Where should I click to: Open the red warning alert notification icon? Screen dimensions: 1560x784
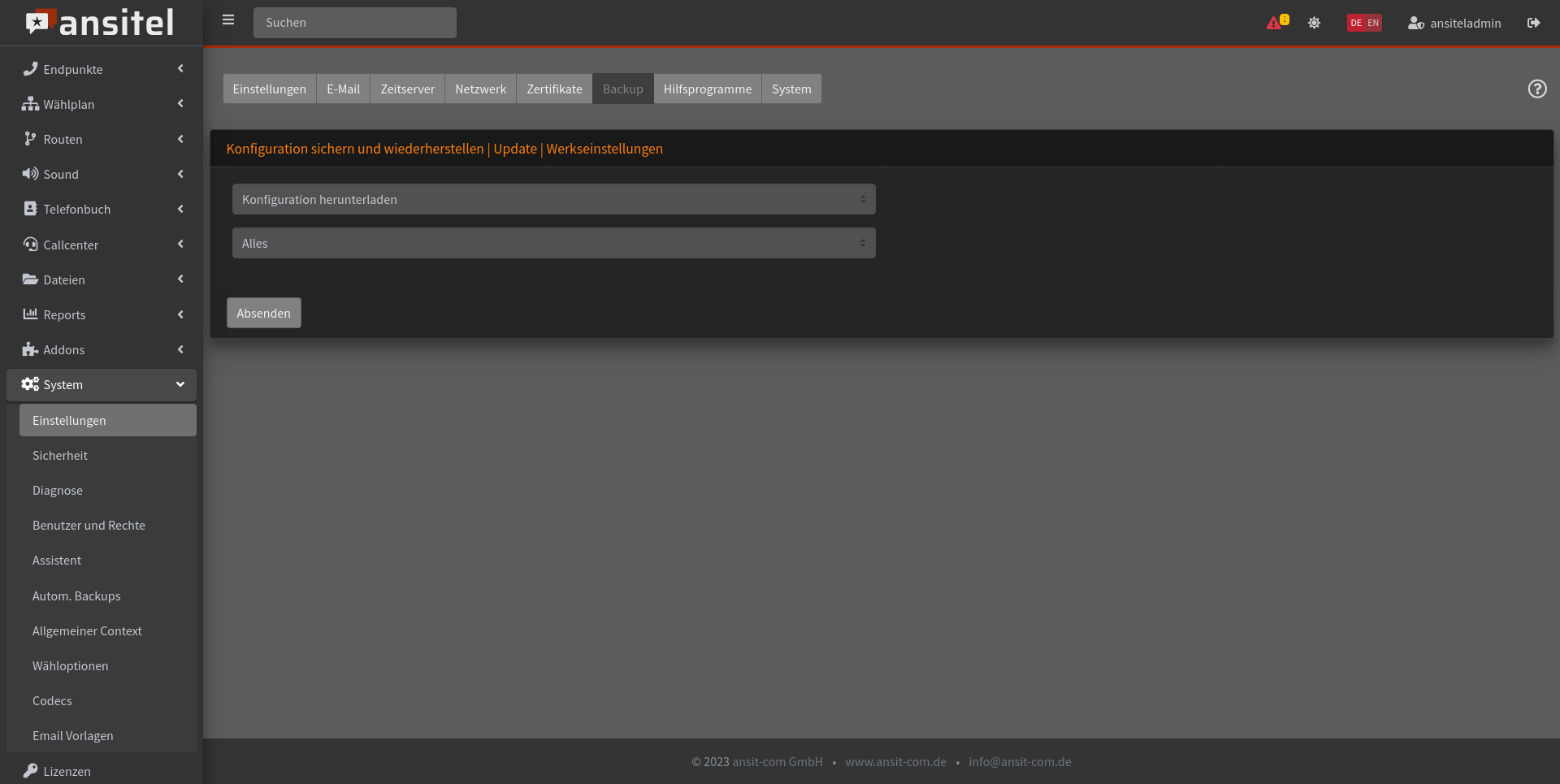(1274, 23)
